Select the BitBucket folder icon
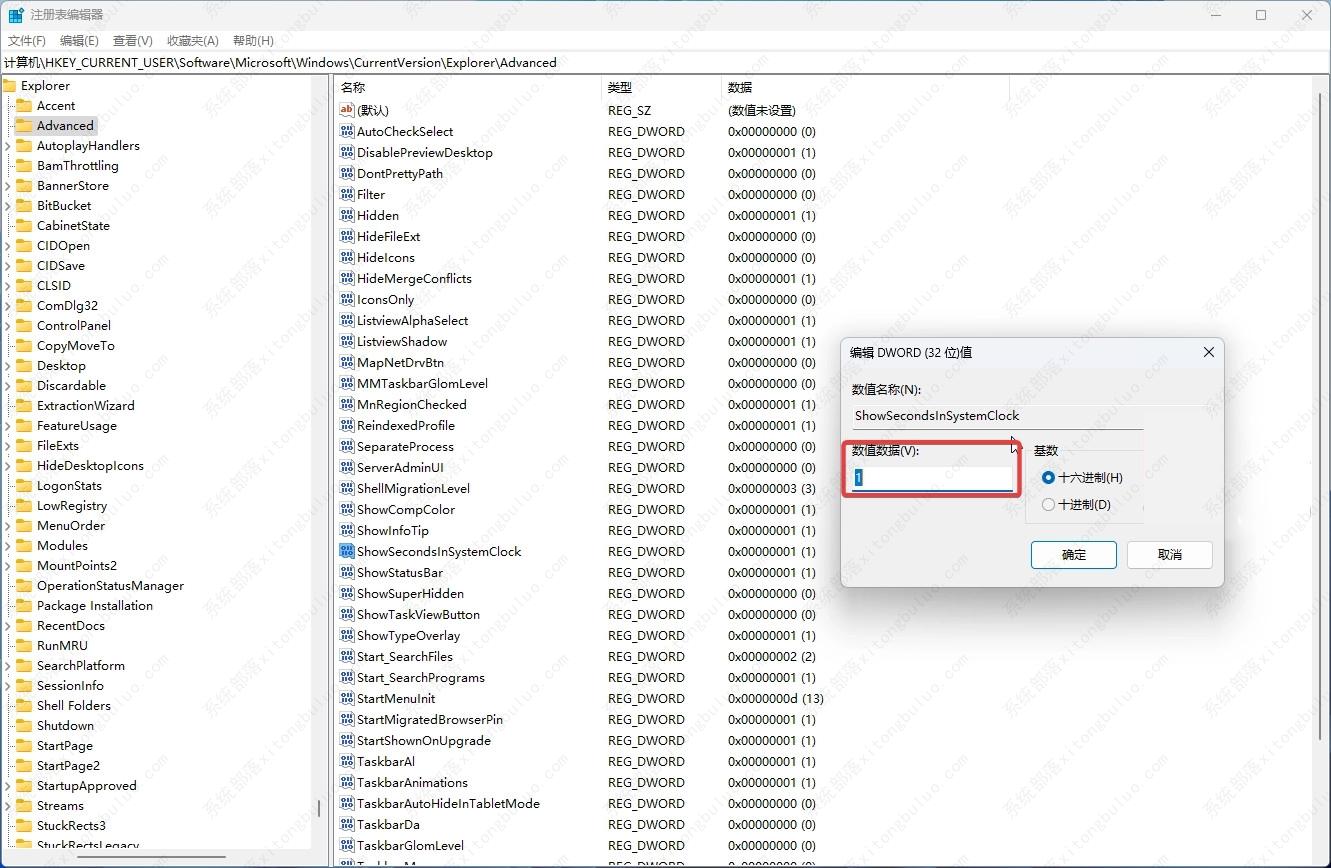Viewport: 1331px width, 868px height. coord(24,206)
